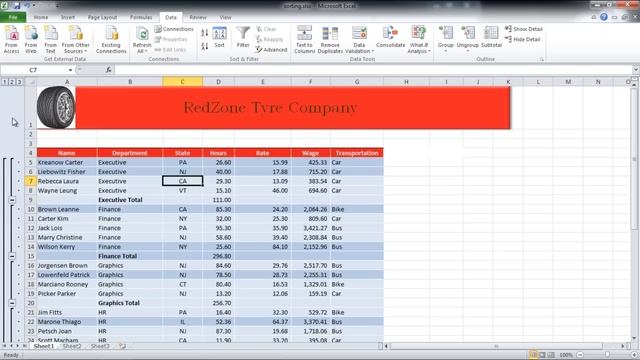The height and width of the screenshot is (360, 640).
Task: Click Remove Duplicates
Action: [330, 39]
